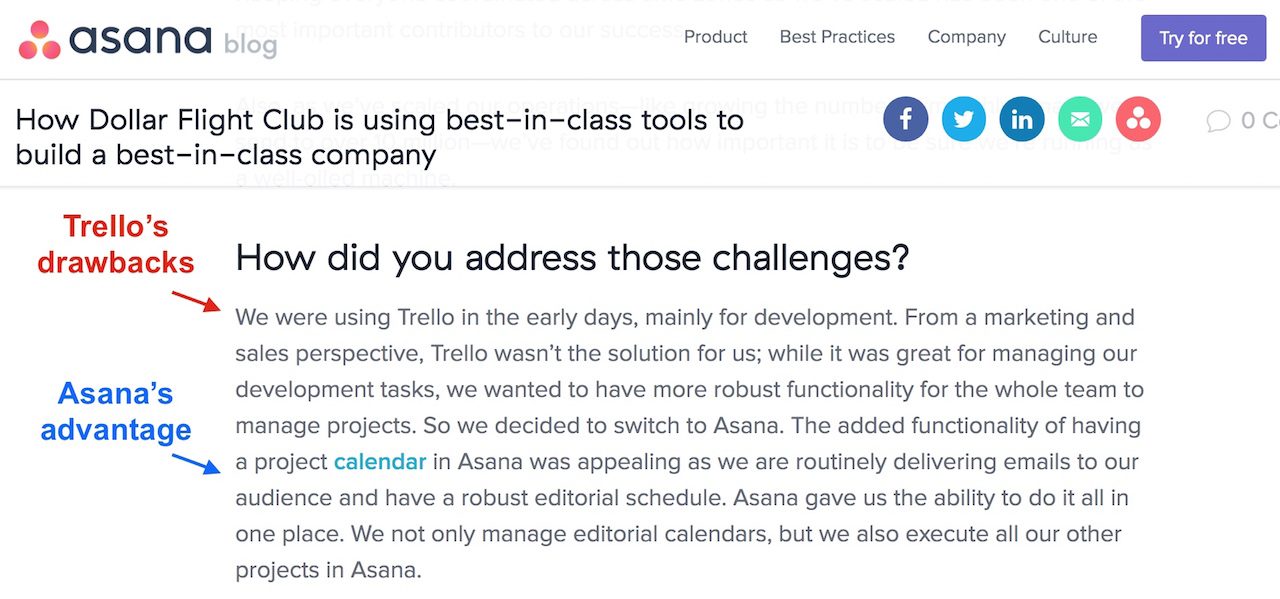Viewport: 1280px width, 599px height.
Task: Go to the Company menu item
Action: point(966,37)
